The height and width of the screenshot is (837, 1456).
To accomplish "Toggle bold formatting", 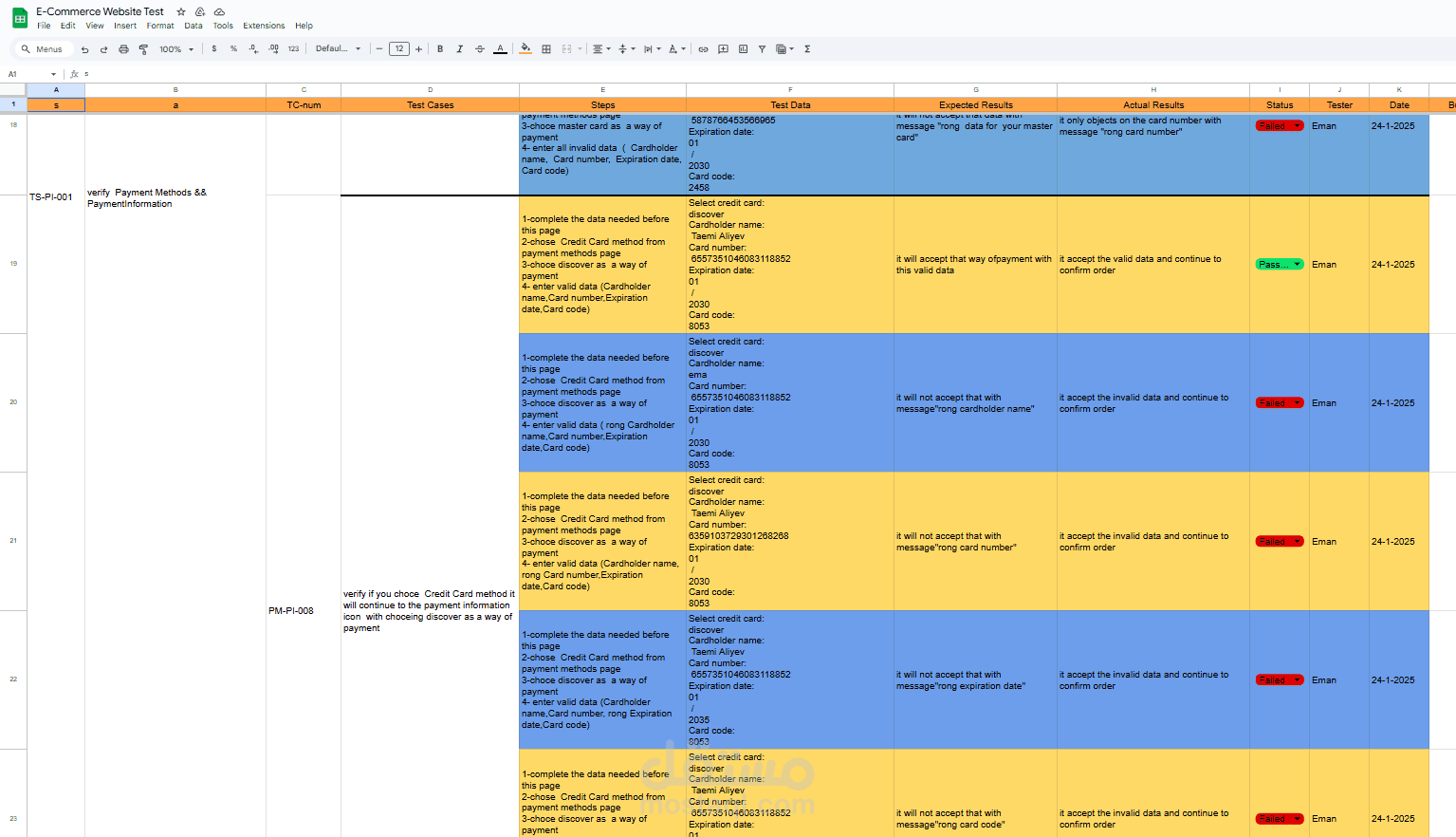I will pyautogui.click(x=440, y=49).
